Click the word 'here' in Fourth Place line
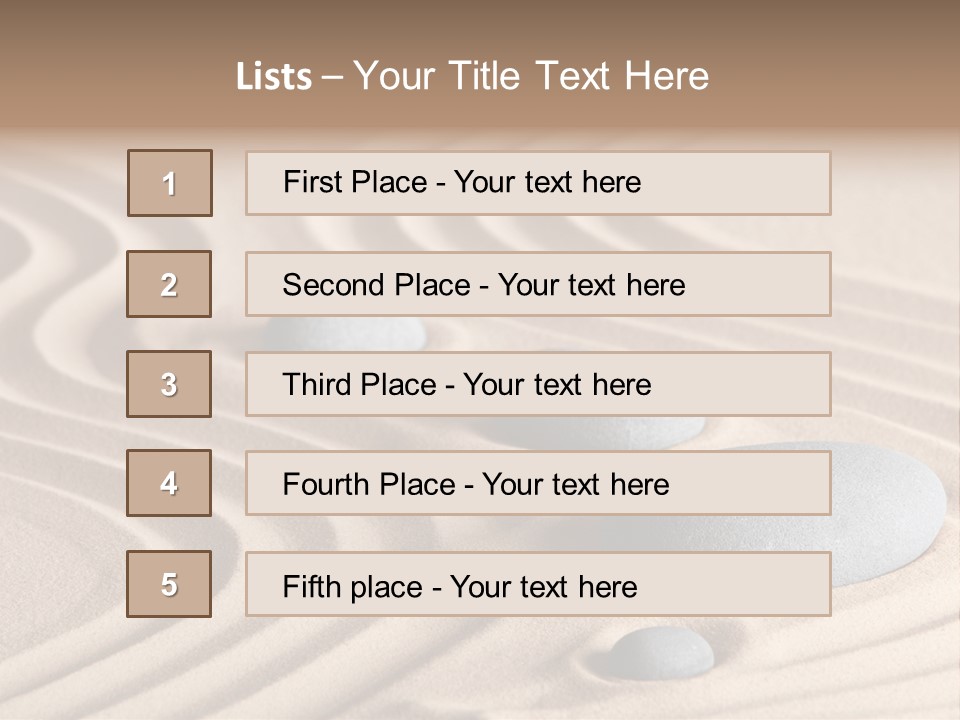 639,485
